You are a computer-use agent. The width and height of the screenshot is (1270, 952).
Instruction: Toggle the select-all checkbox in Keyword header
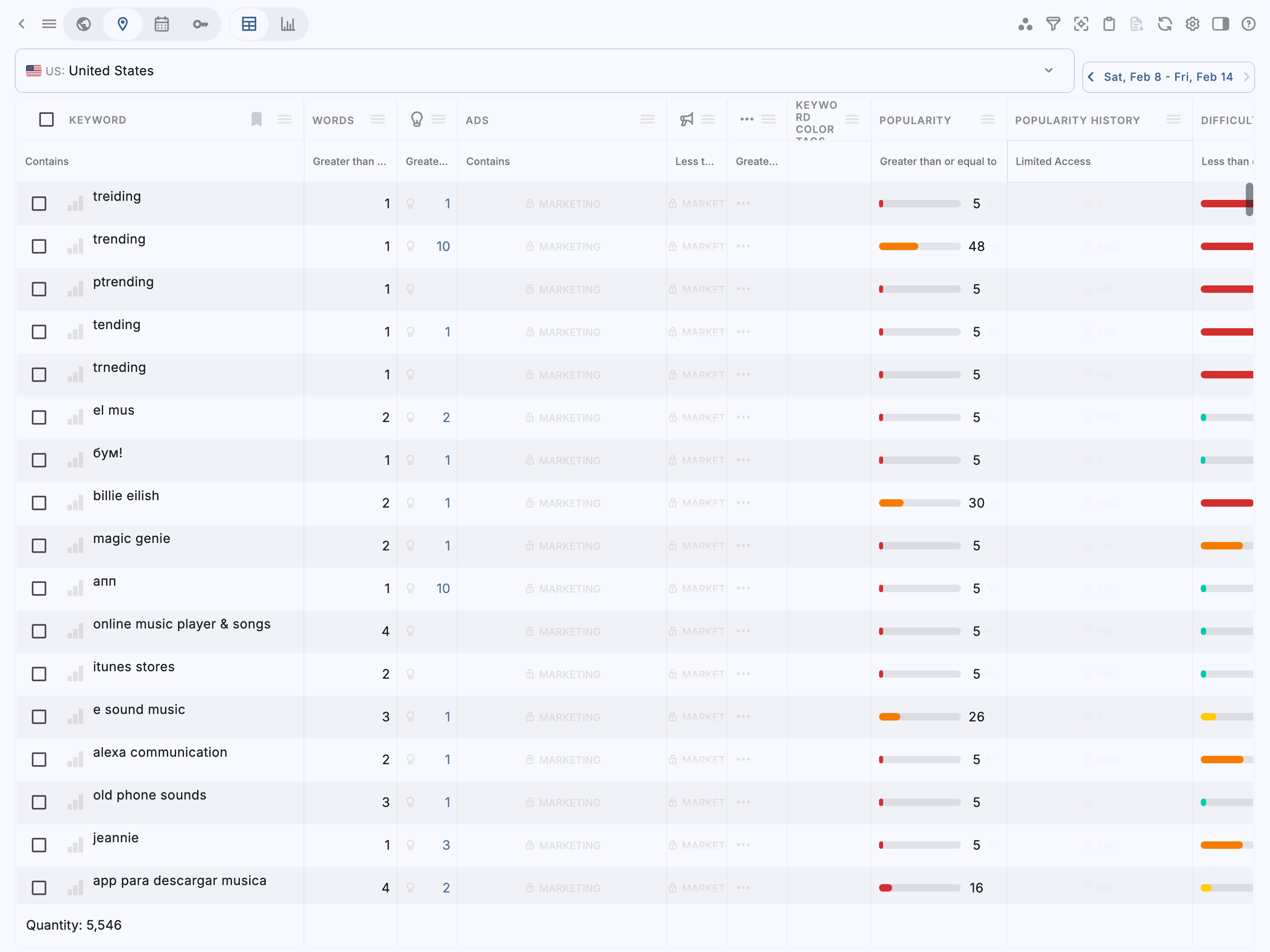(46, 119)
